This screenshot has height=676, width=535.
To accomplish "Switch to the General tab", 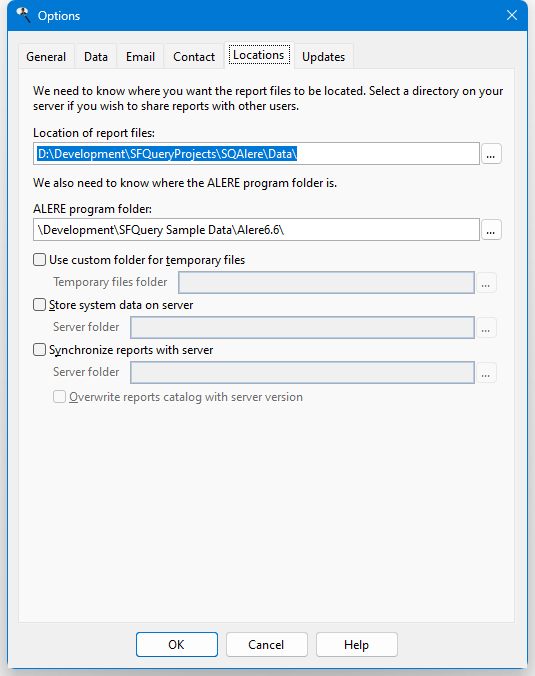I will (46, 56).
